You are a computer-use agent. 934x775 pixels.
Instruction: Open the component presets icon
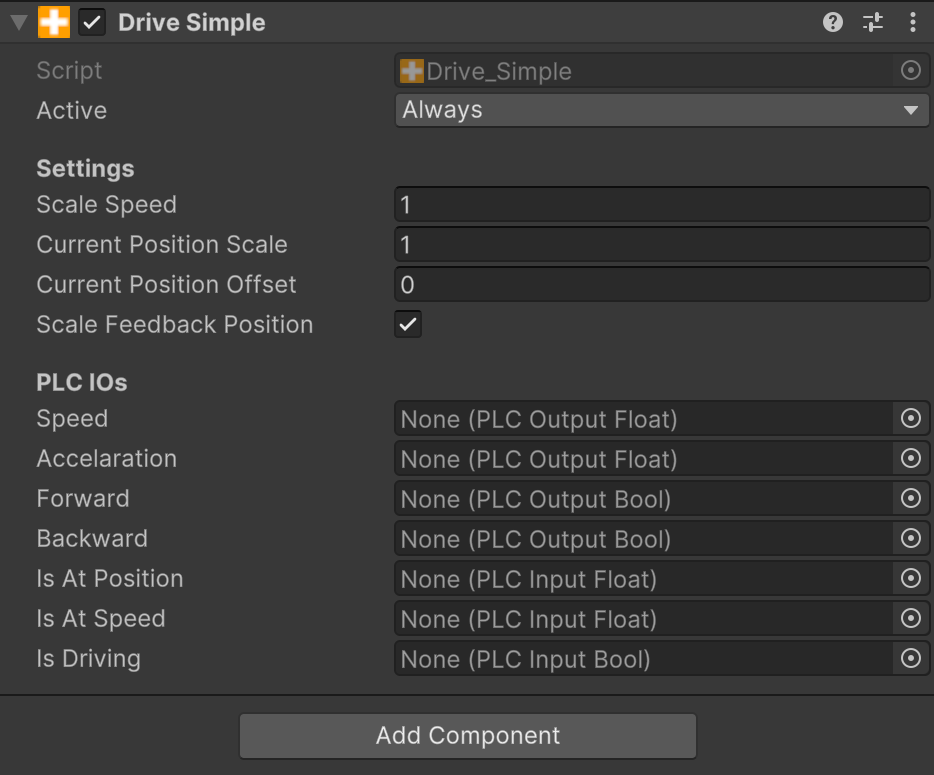coord(873,23)
